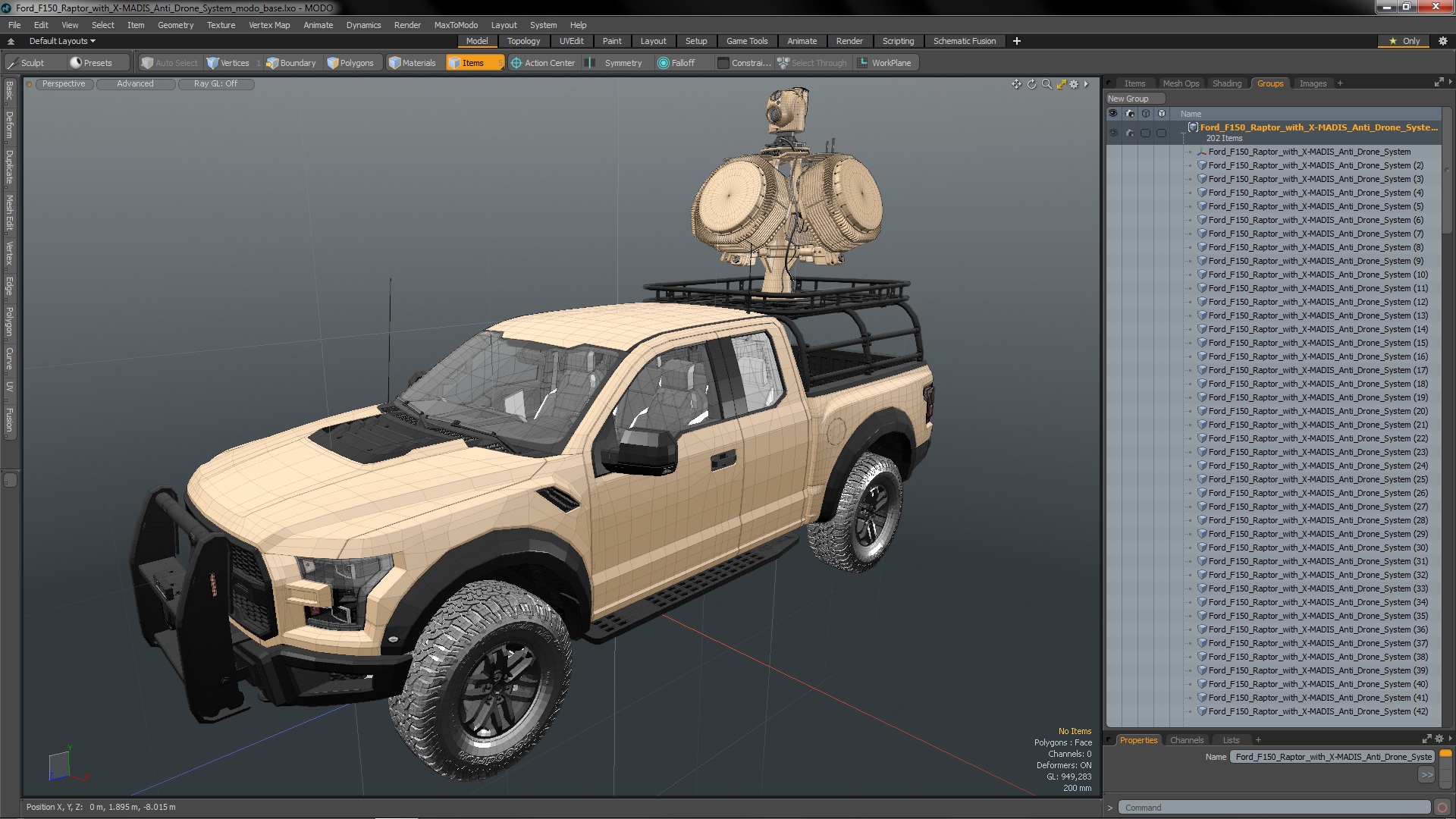
Task: Open the Default Layouts dropdown
Action: coord(62,41)
